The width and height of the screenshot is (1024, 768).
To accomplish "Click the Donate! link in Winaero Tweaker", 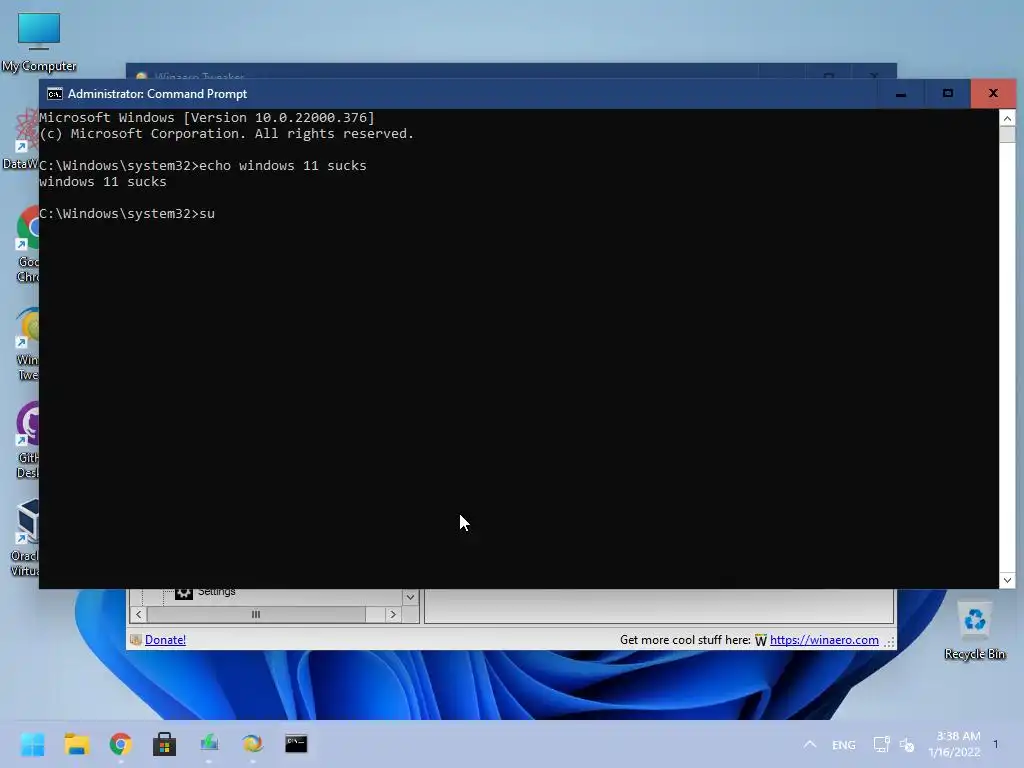I will click(165, 640).
